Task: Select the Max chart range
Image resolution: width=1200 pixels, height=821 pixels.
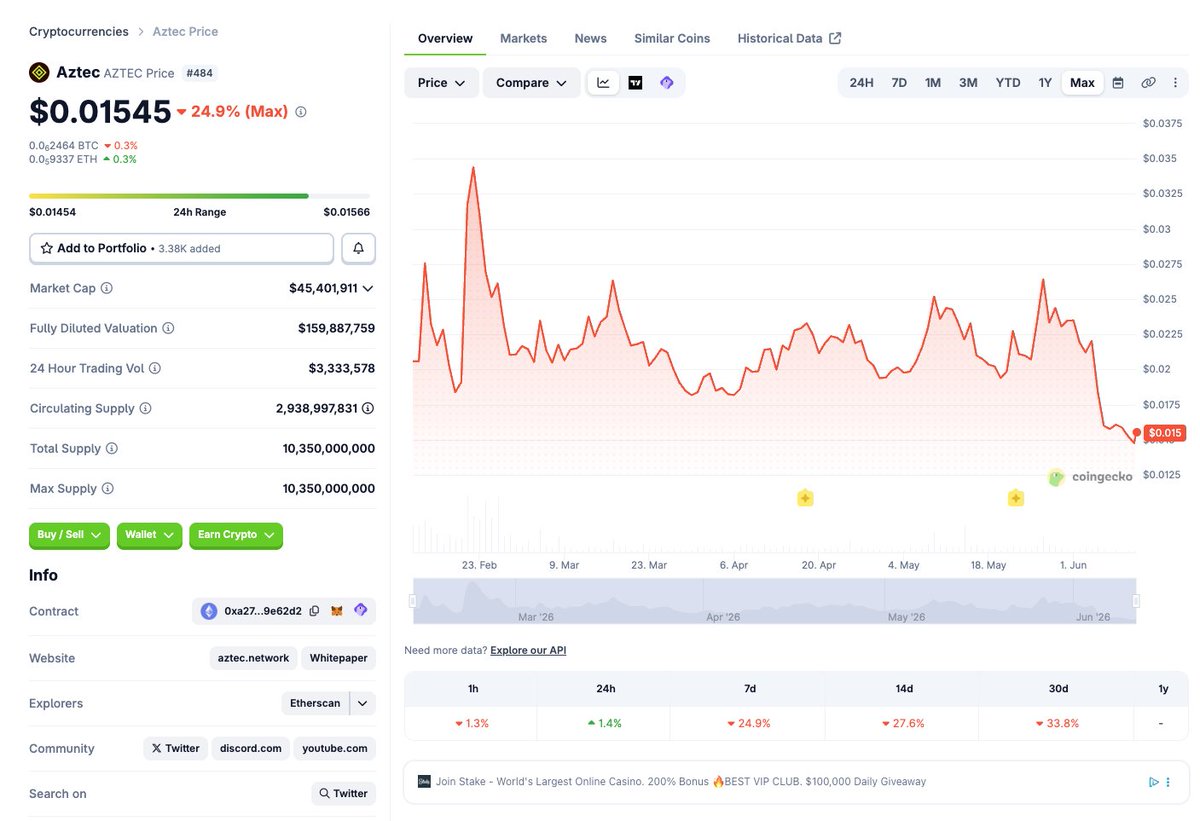Action: 1083,83
